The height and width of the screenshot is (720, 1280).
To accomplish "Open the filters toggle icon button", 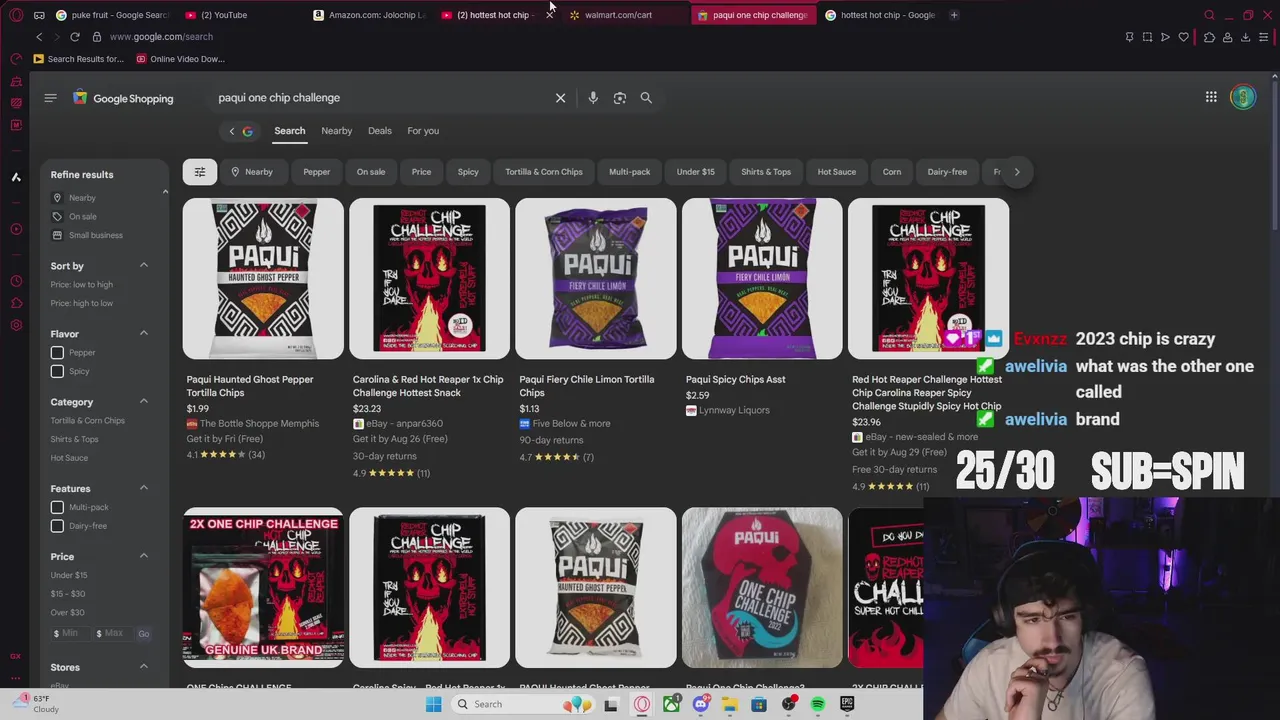I will (x=200, y=172).
